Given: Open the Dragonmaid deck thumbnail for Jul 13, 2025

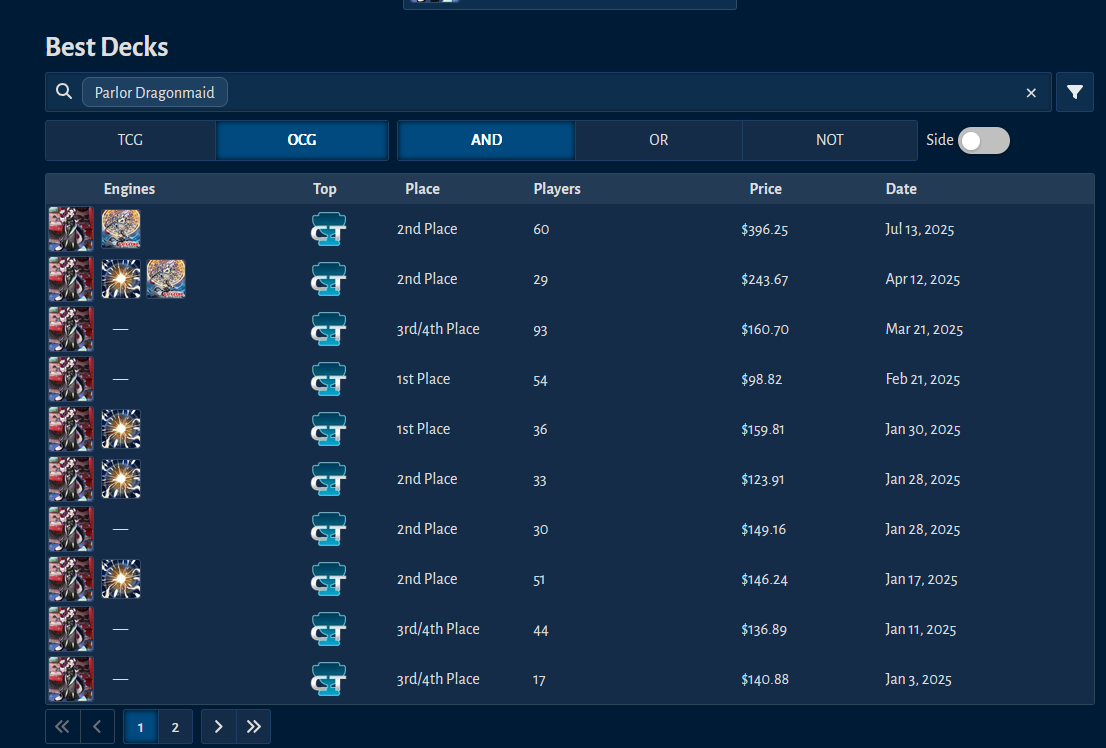Looking at the screenshot, I should pos(71,229).
